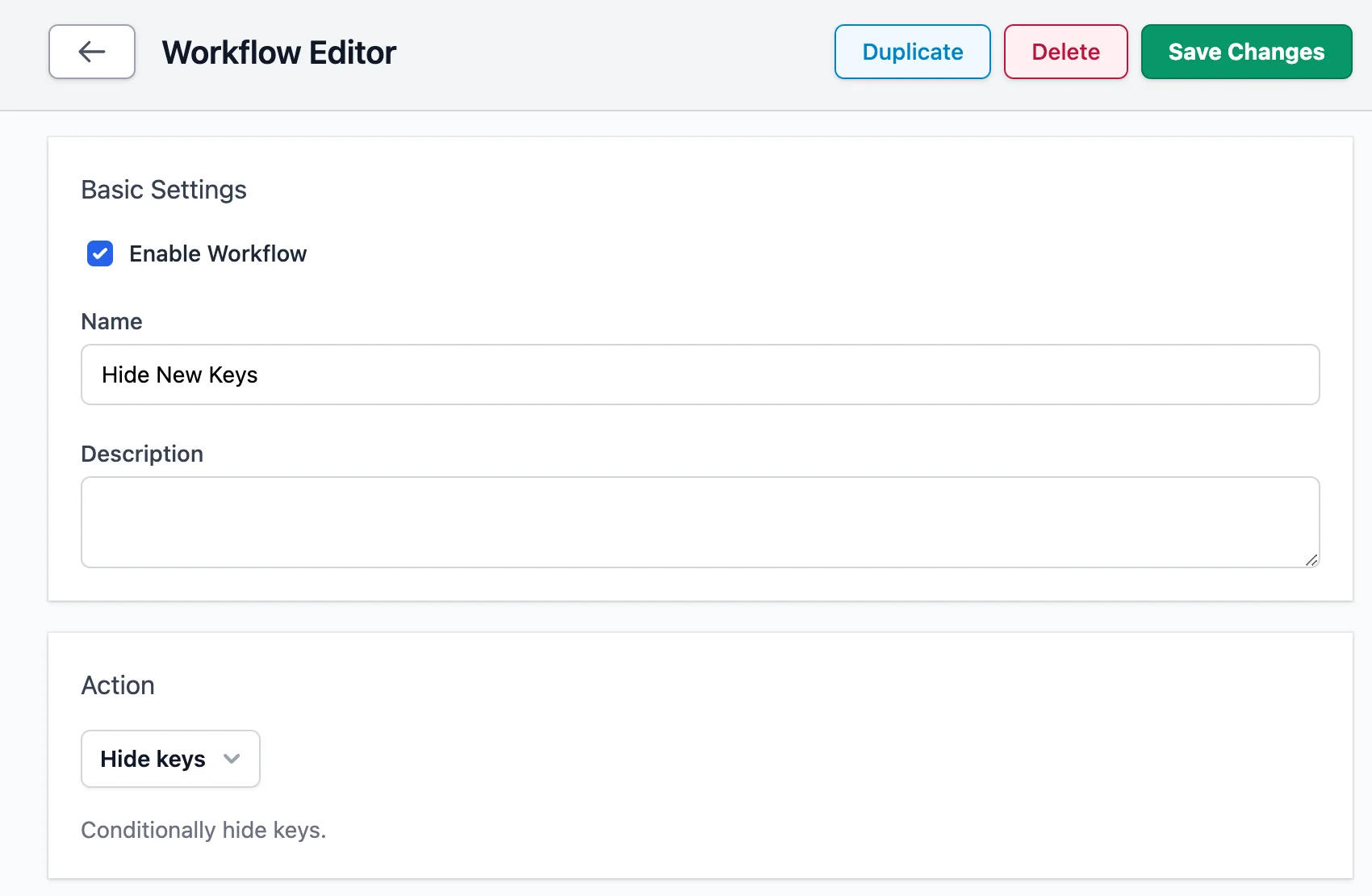Click the Action section heading
This screenshot has width=1372, height=896.
(118, 685)
